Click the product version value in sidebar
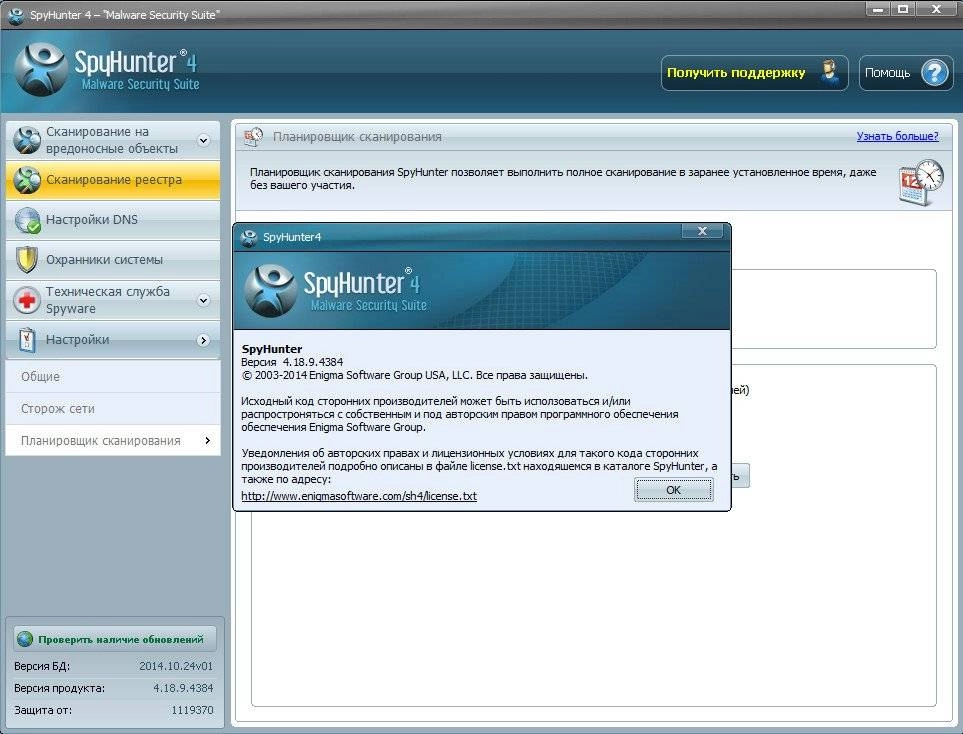Screen dimensions: 963x734 (183, 688)
